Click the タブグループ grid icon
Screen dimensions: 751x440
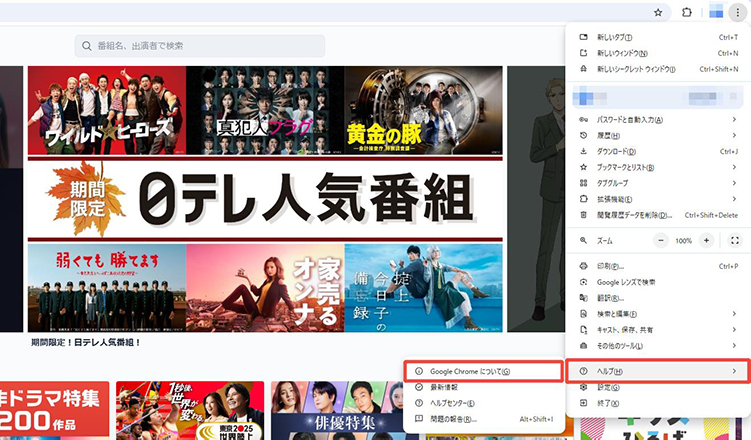coord(583,183)
